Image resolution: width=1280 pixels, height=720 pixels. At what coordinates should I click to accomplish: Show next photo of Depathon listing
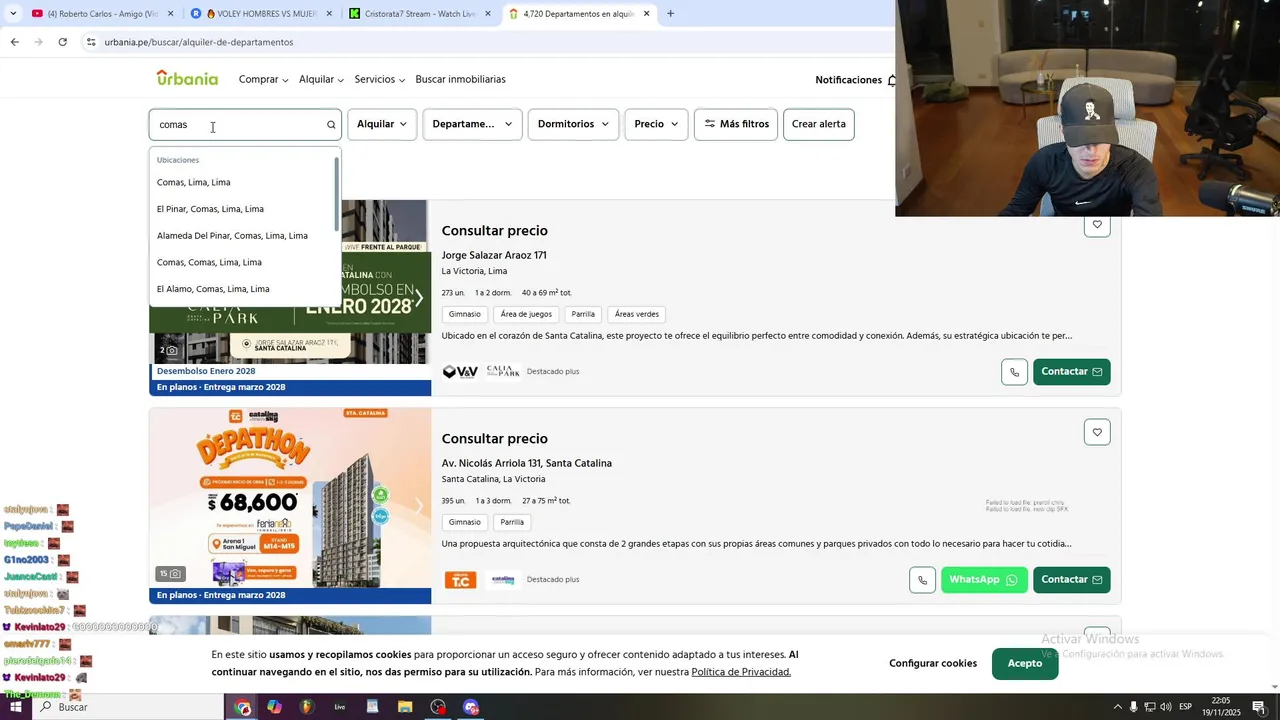(419, 506)
